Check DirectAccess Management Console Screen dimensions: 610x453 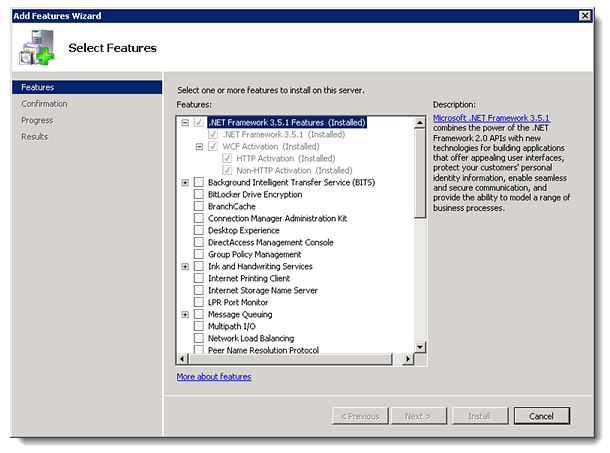click(x=199, y=242)
